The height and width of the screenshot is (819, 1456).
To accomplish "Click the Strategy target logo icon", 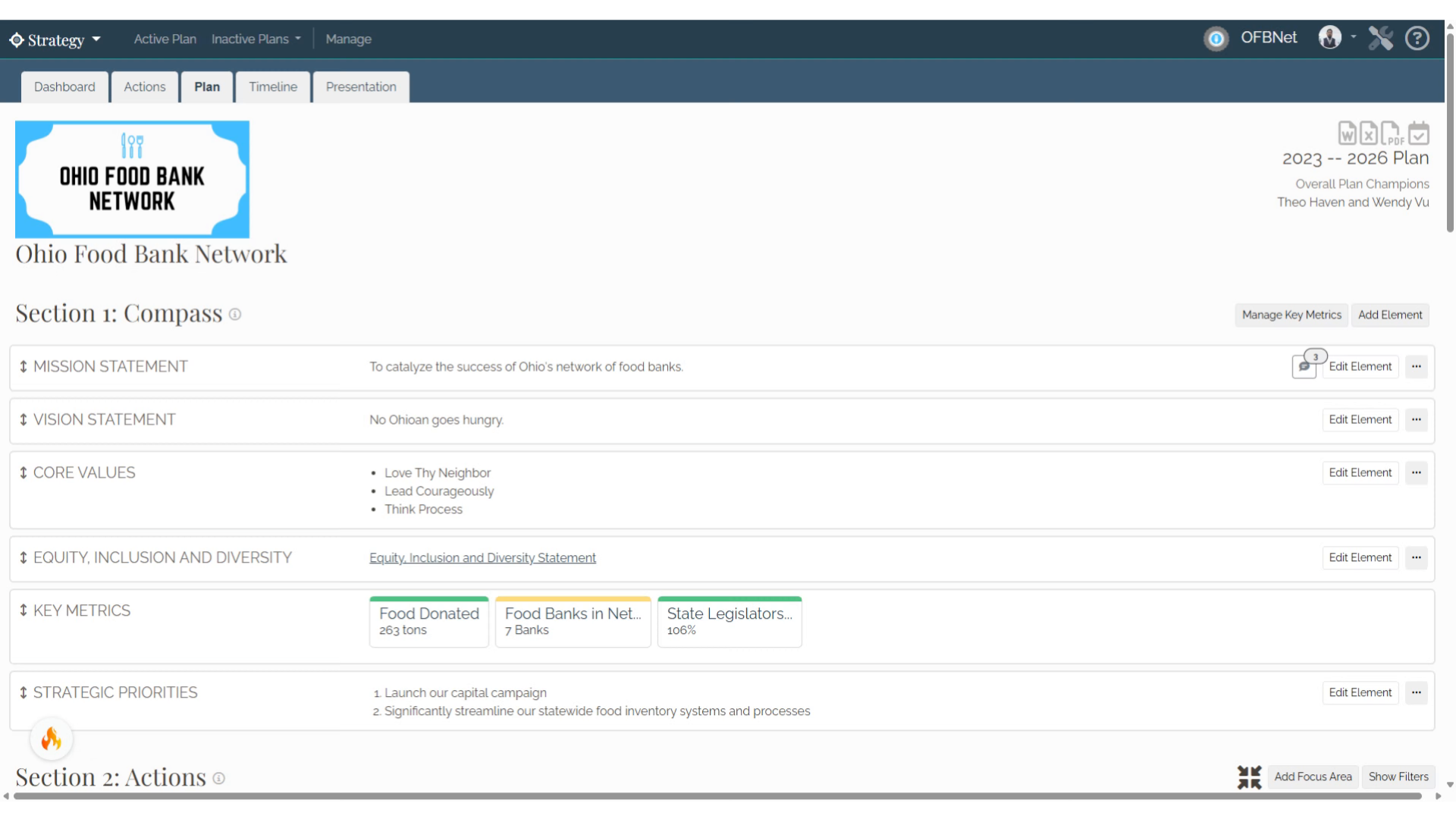I will 17,39.
